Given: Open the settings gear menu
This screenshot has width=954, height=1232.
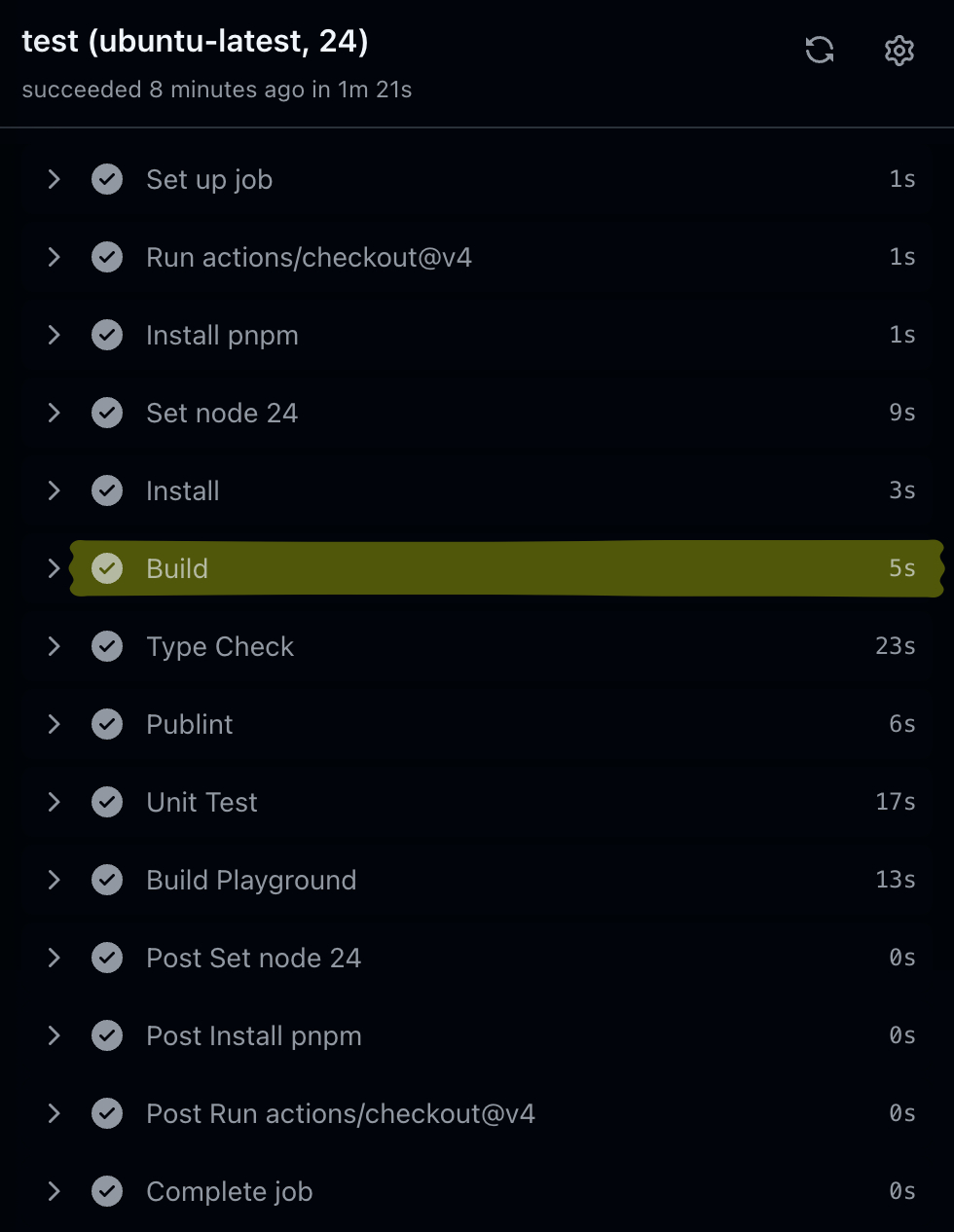Looking at the screenshot, I should [899, 50].
